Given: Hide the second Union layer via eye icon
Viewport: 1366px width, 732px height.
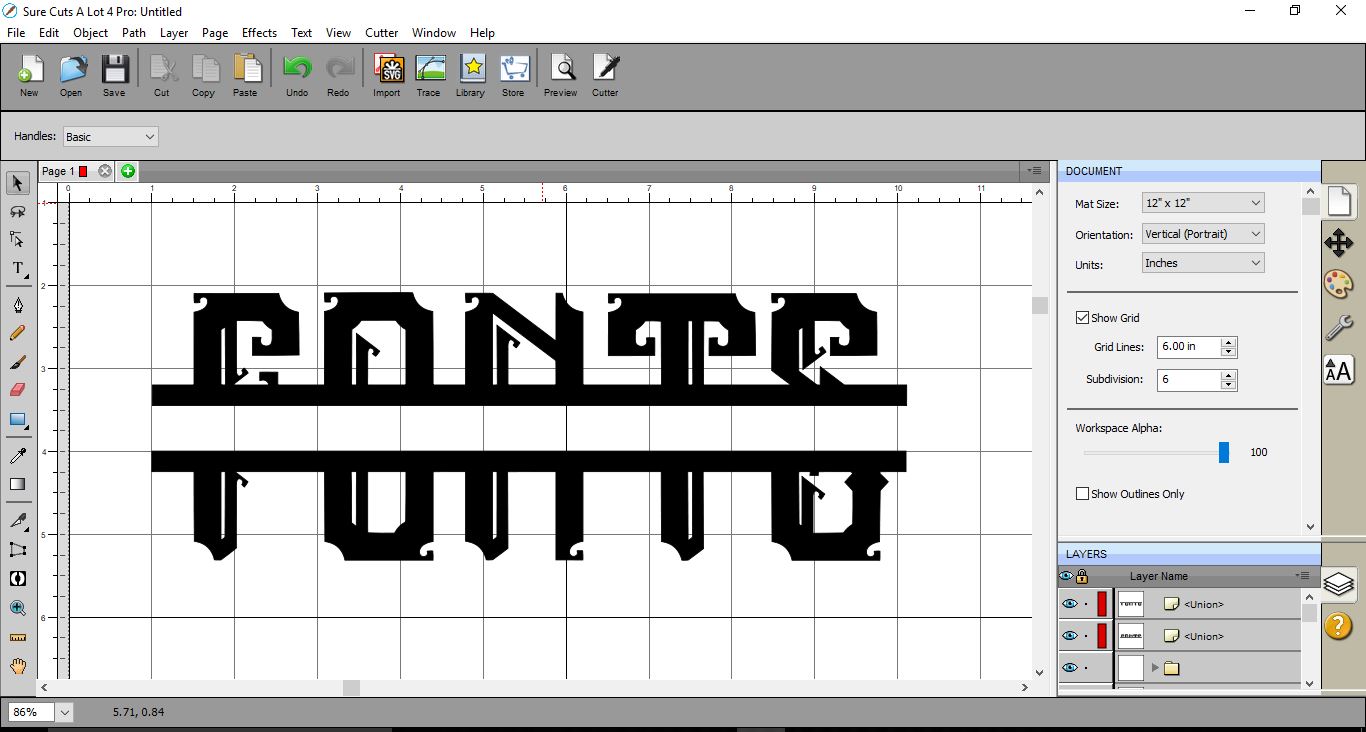Looking at the screenshot, I should 1069,636.
